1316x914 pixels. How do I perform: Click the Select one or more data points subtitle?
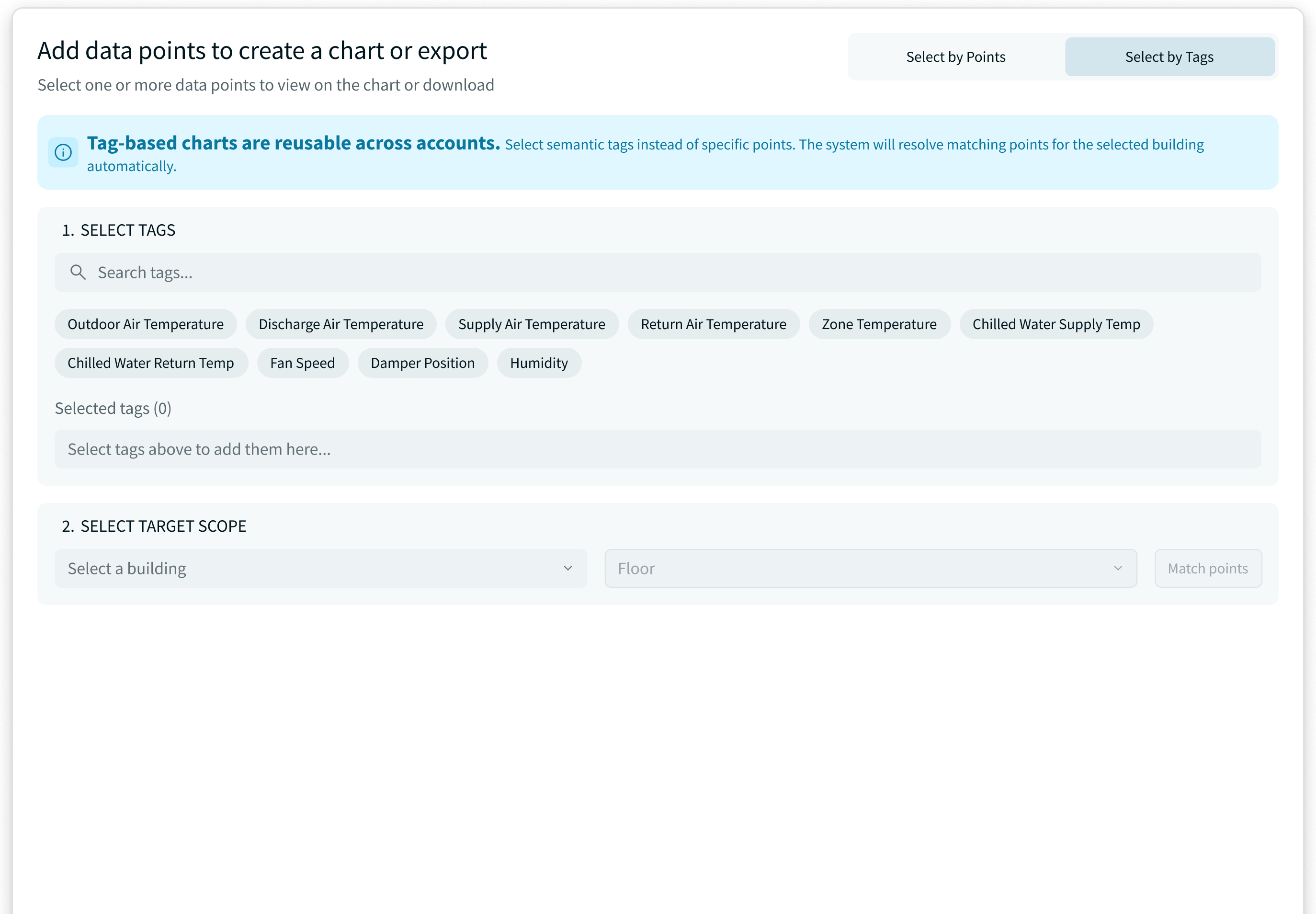point(266,85)
